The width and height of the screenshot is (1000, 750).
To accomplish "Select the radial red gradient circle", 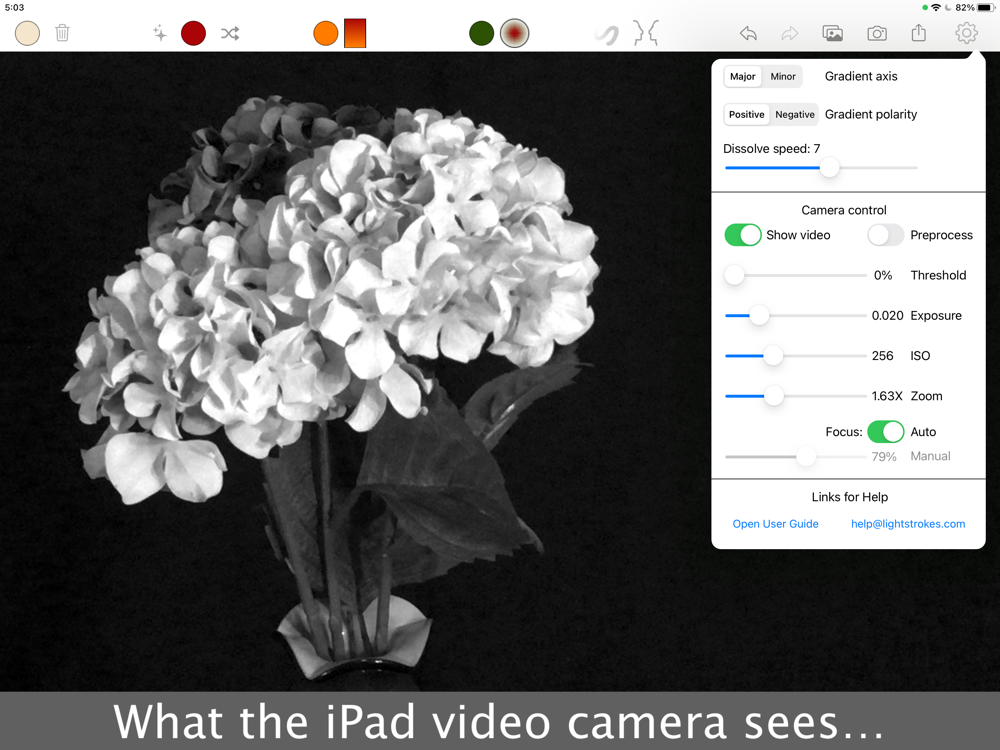I will [515, 33].
